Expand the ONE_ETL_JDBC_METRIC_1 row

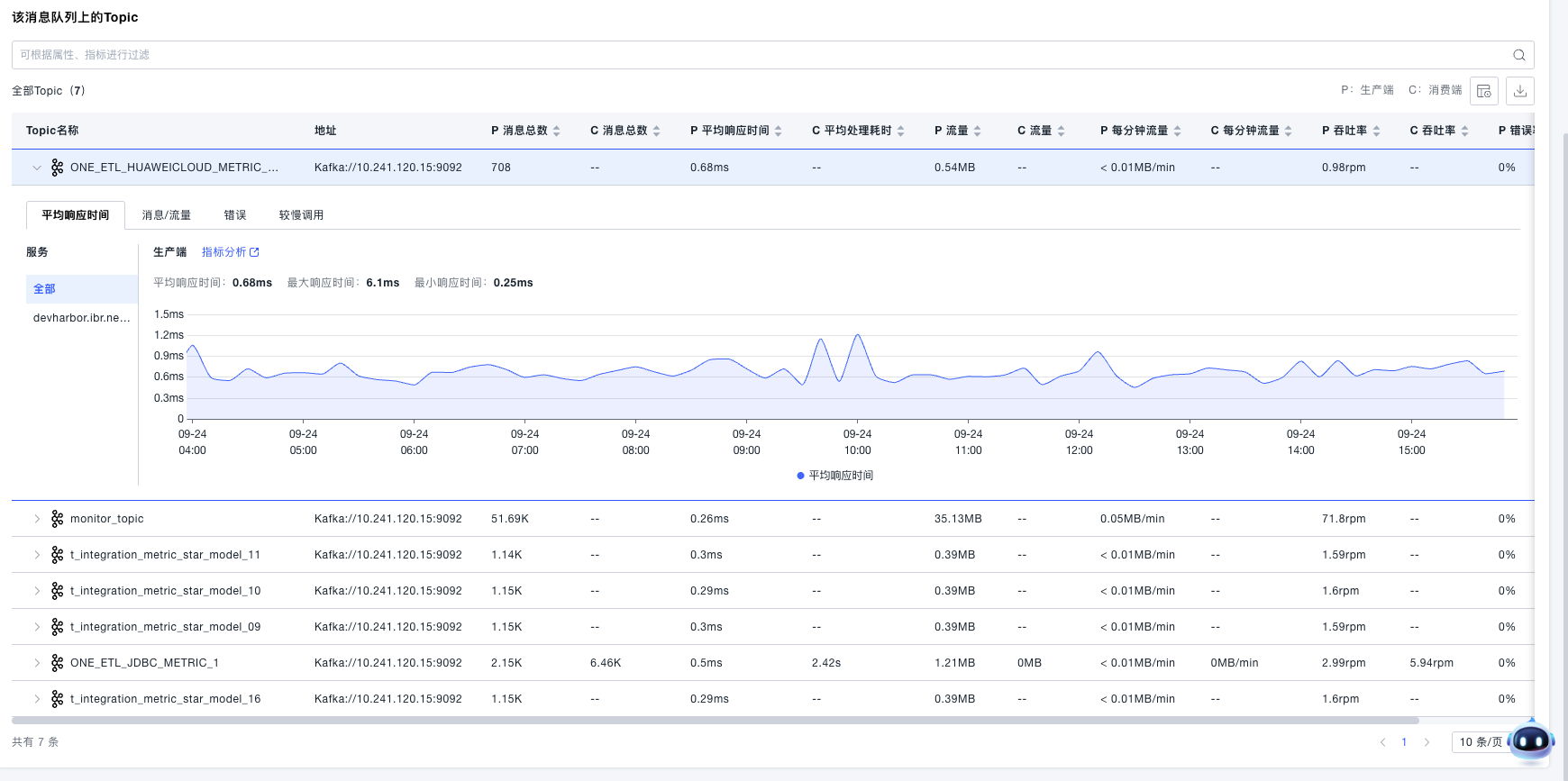pyautogui.click(x=37, y=663)
